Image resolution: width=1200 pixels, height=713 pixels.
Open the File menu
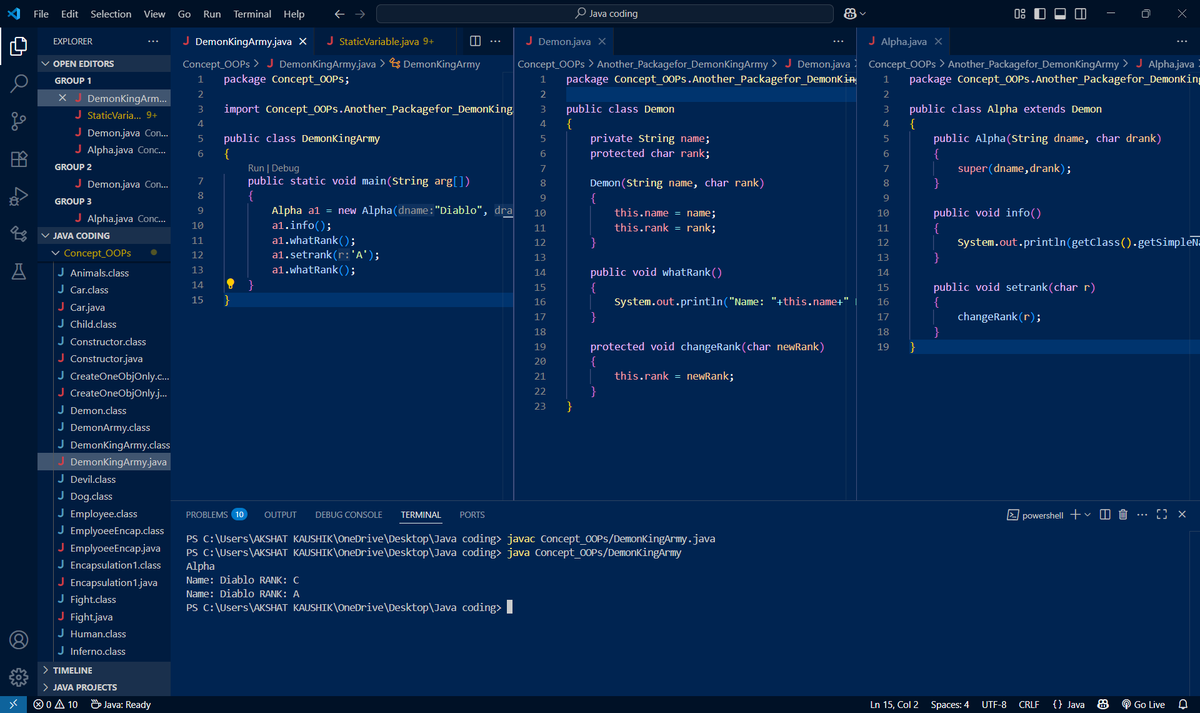[41, 14]
